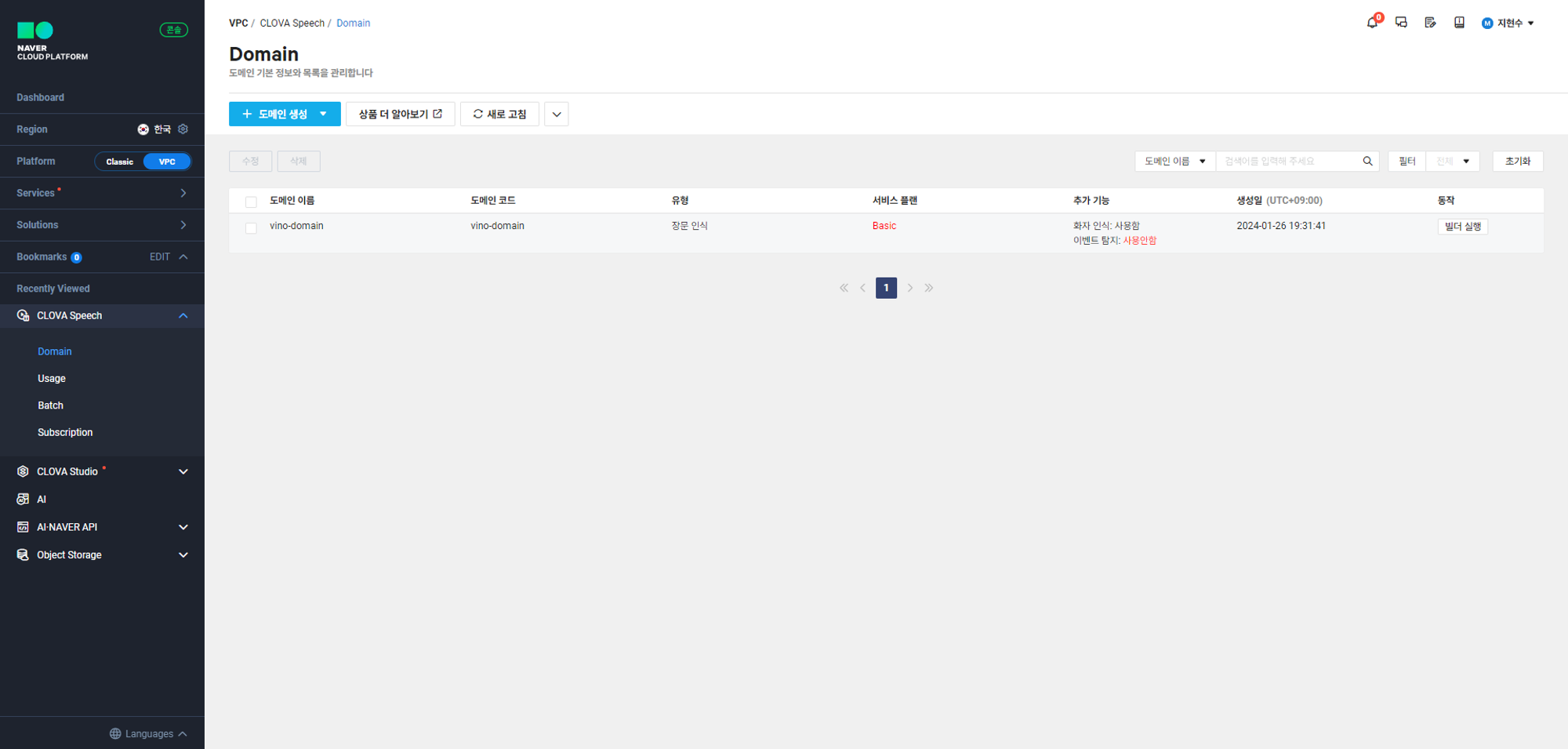Select Domain in CLOVA Speech submenu
The image size is (1568, 749).
(x=55, y=351)
